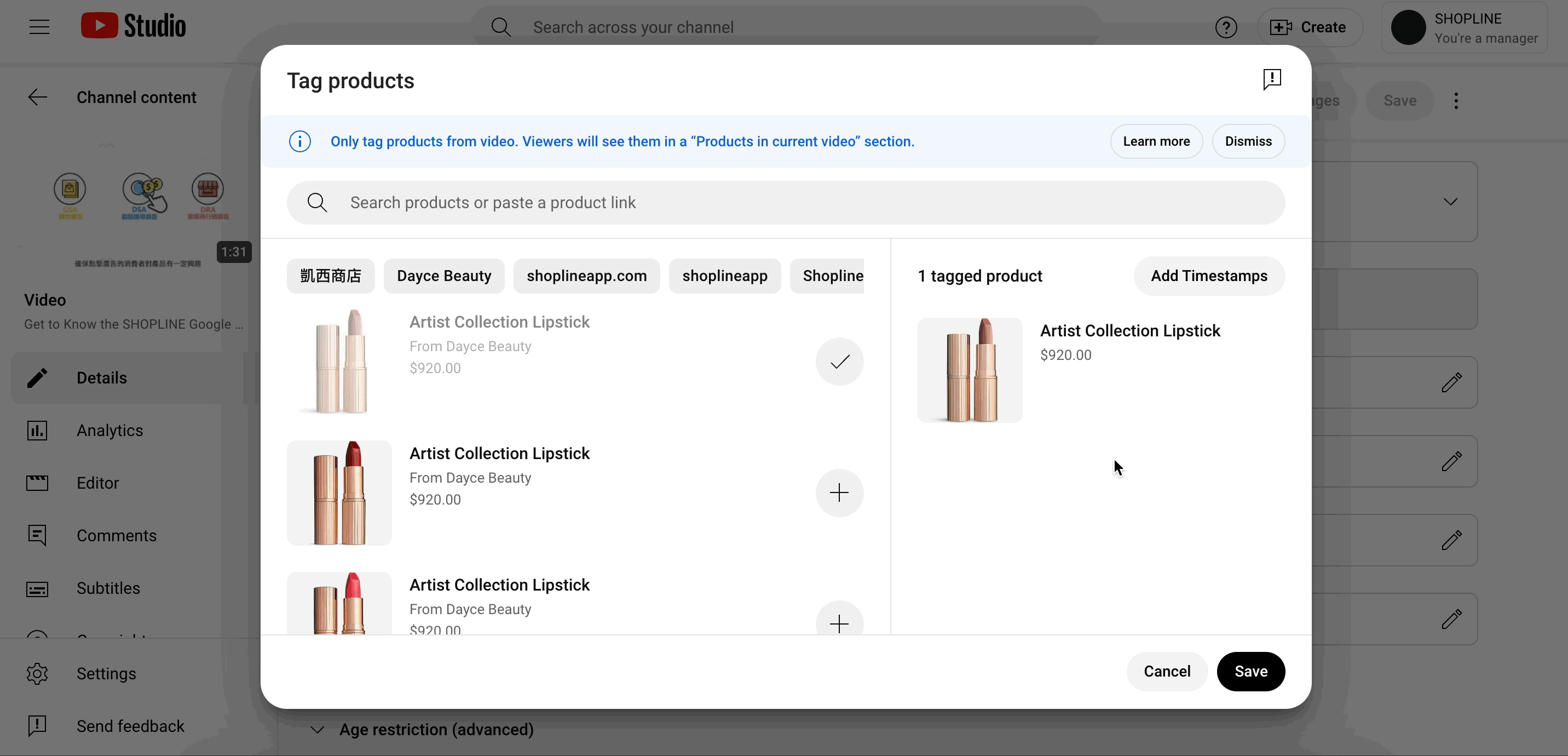Viewport: 1568px width, 756px height.
Task: Click the nude lipstick thumbnail in product list
Action: point(339,362)
